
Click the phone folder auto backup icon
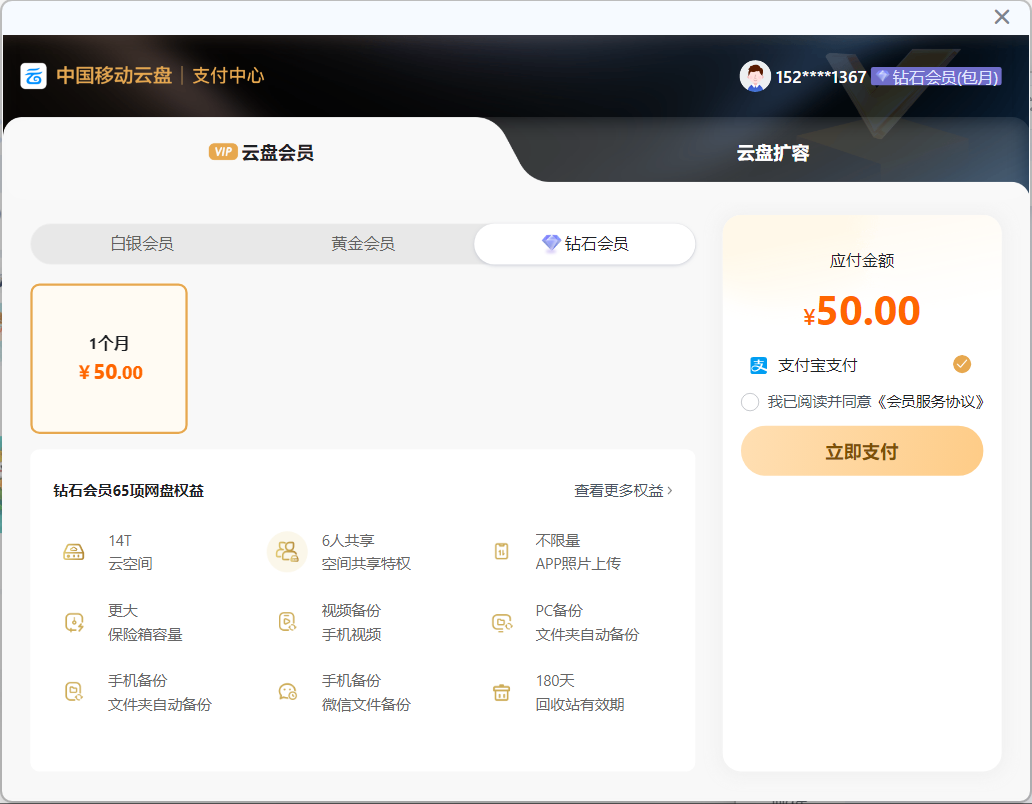[74, 692]
